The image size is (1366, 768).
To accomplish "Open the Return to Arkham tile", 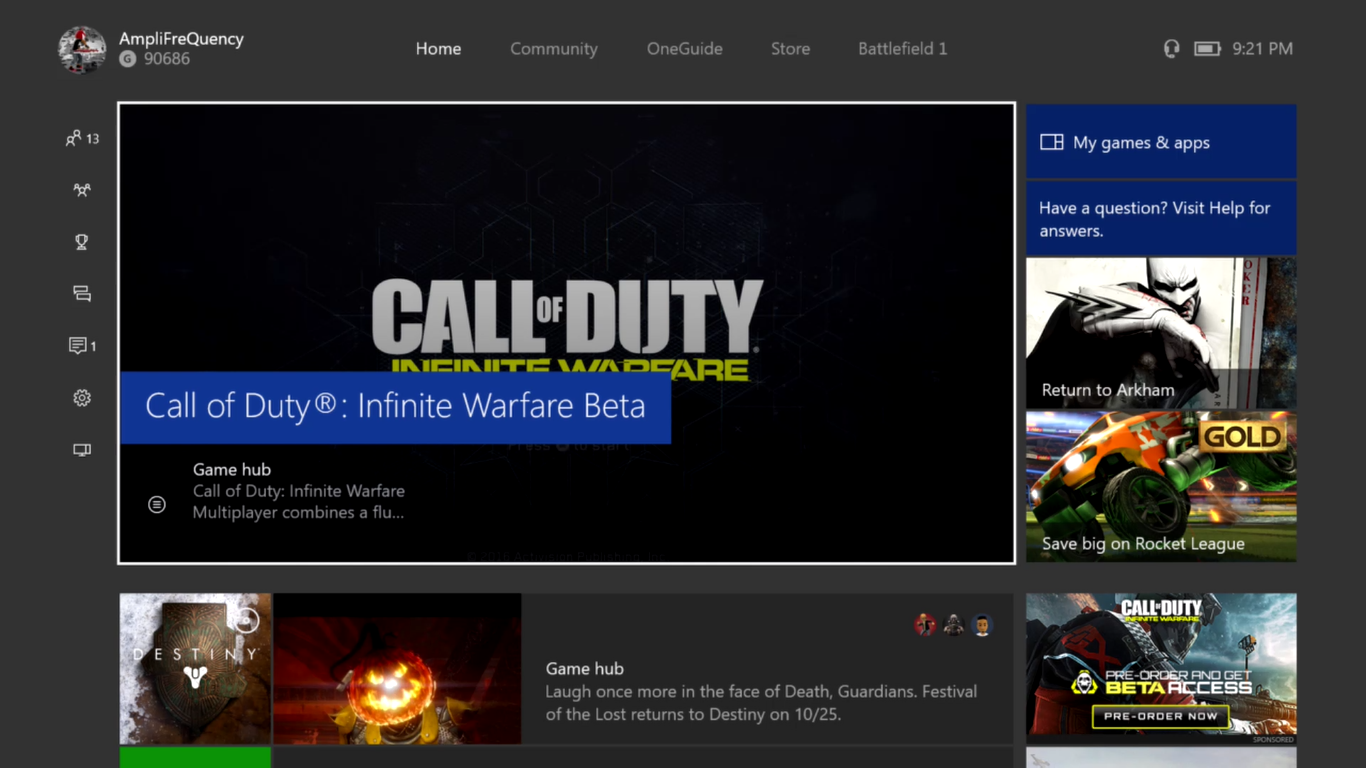I will tap(1161, 333).
